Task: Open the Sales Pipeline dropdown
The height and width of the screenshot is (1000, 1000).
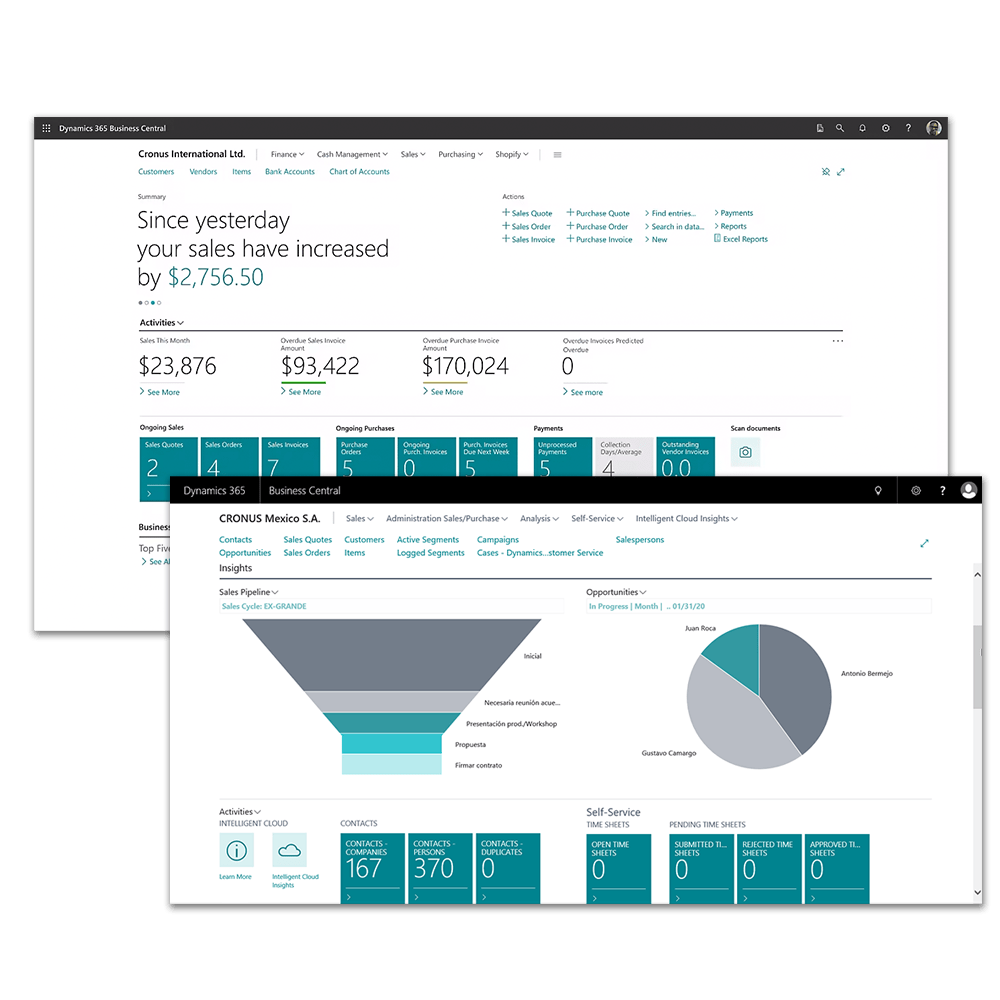Action: pos(249,592)
